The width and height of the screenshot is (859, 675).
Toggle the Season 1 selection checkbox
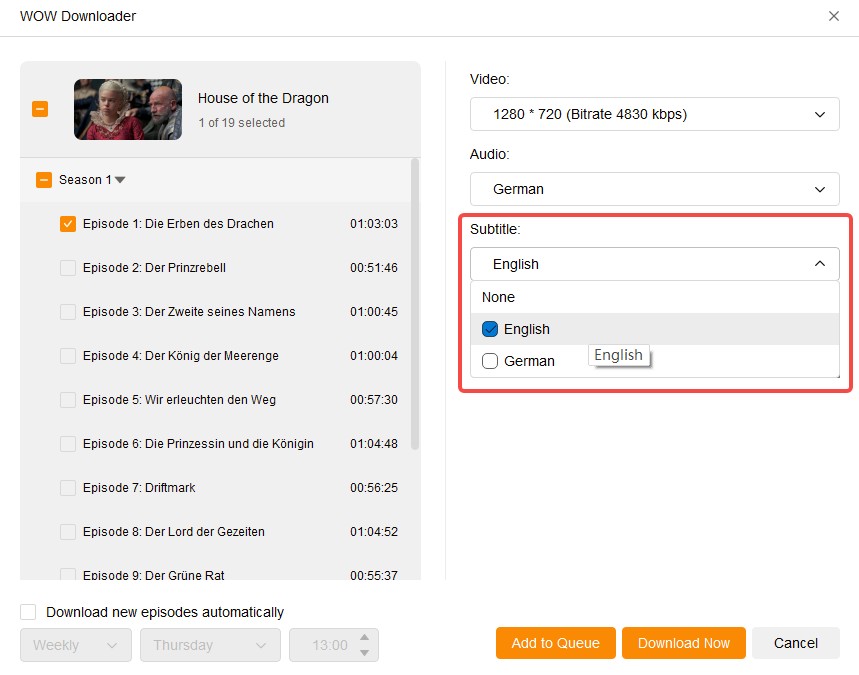coord(42,180)
